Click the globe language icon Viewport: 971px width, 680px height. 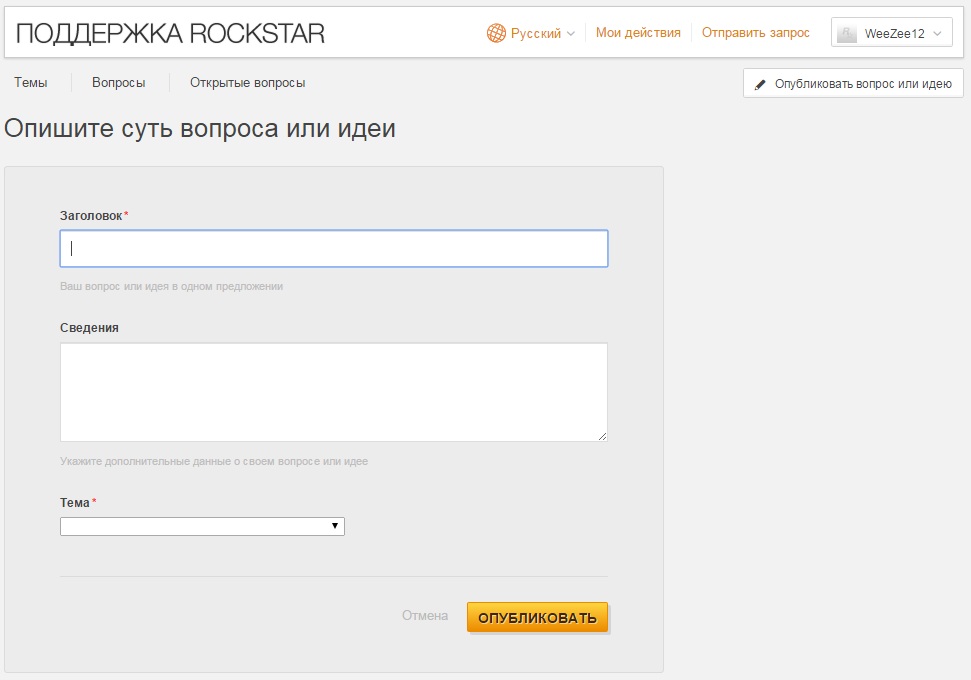pos(496,33)
